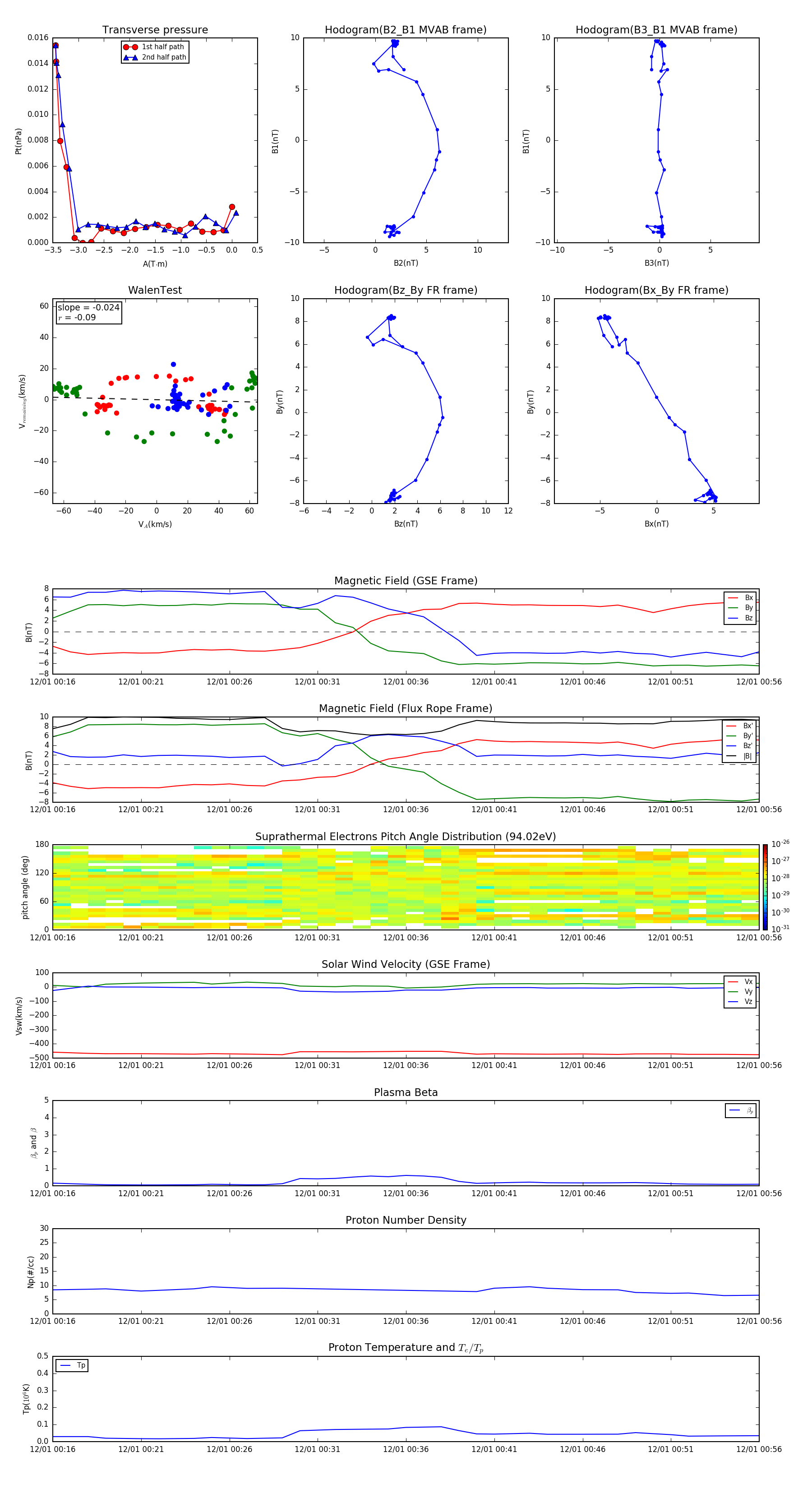812x1489 pixels.
Task: Click the 'Np(#/cc)' axis label
Action: click(31, 1271)
